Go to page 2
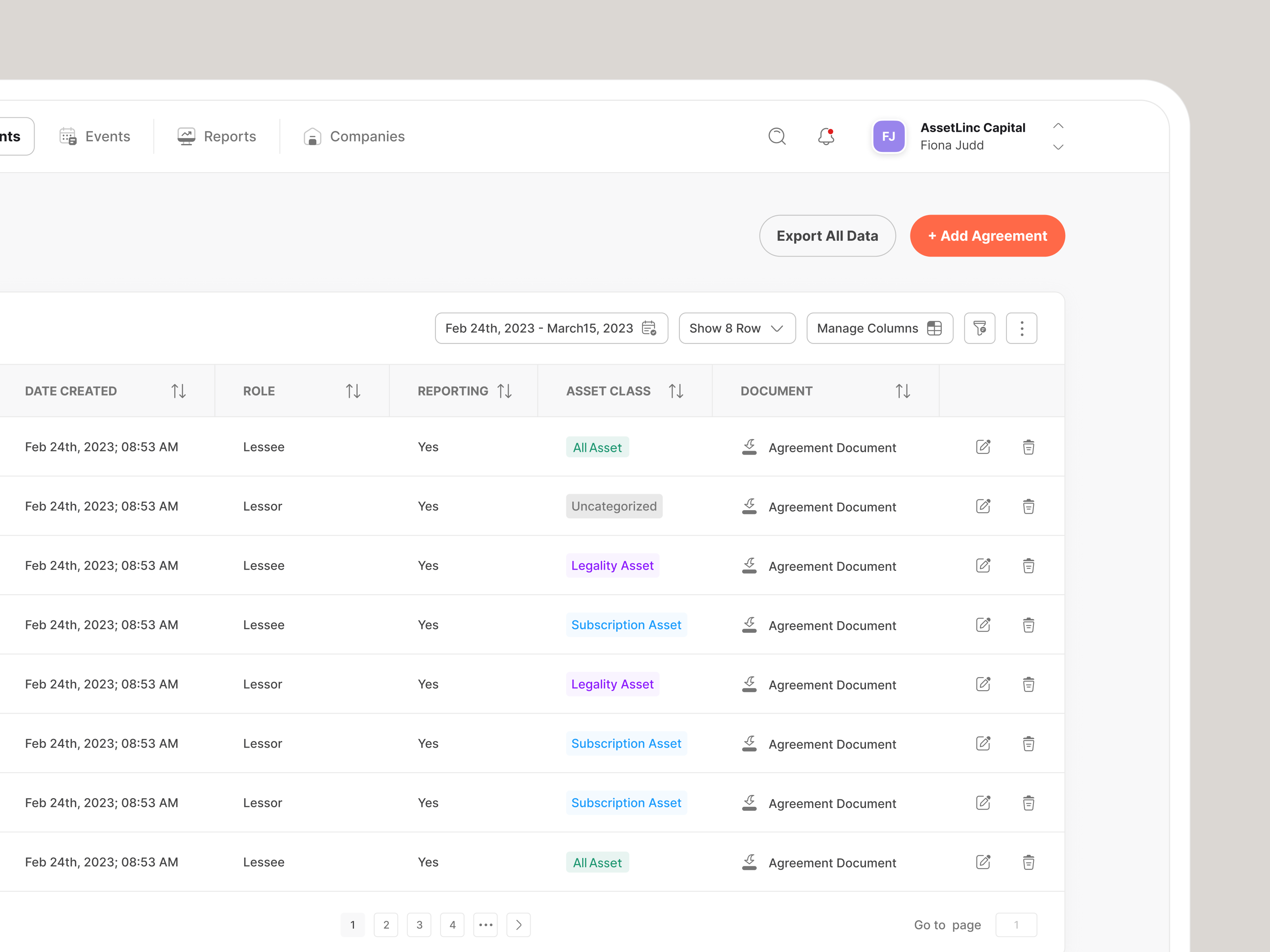Image resolution: width=1270 pixels, height=952 pixels. pyautogui.click(x=386, y=925)
